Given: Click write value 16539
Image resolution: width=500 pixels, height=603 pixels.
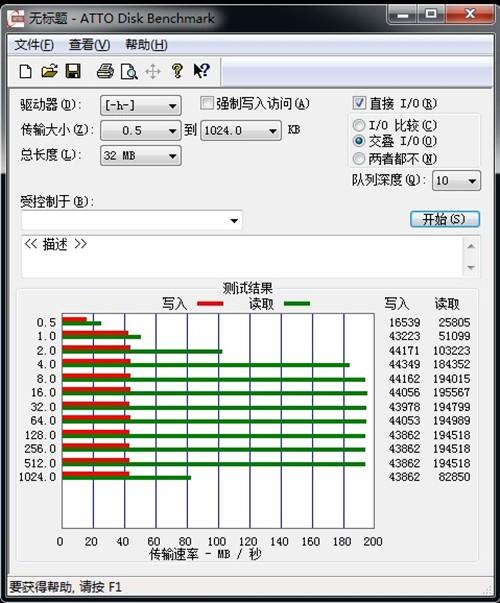Looking at the screenshot, I should coord(404,322).
